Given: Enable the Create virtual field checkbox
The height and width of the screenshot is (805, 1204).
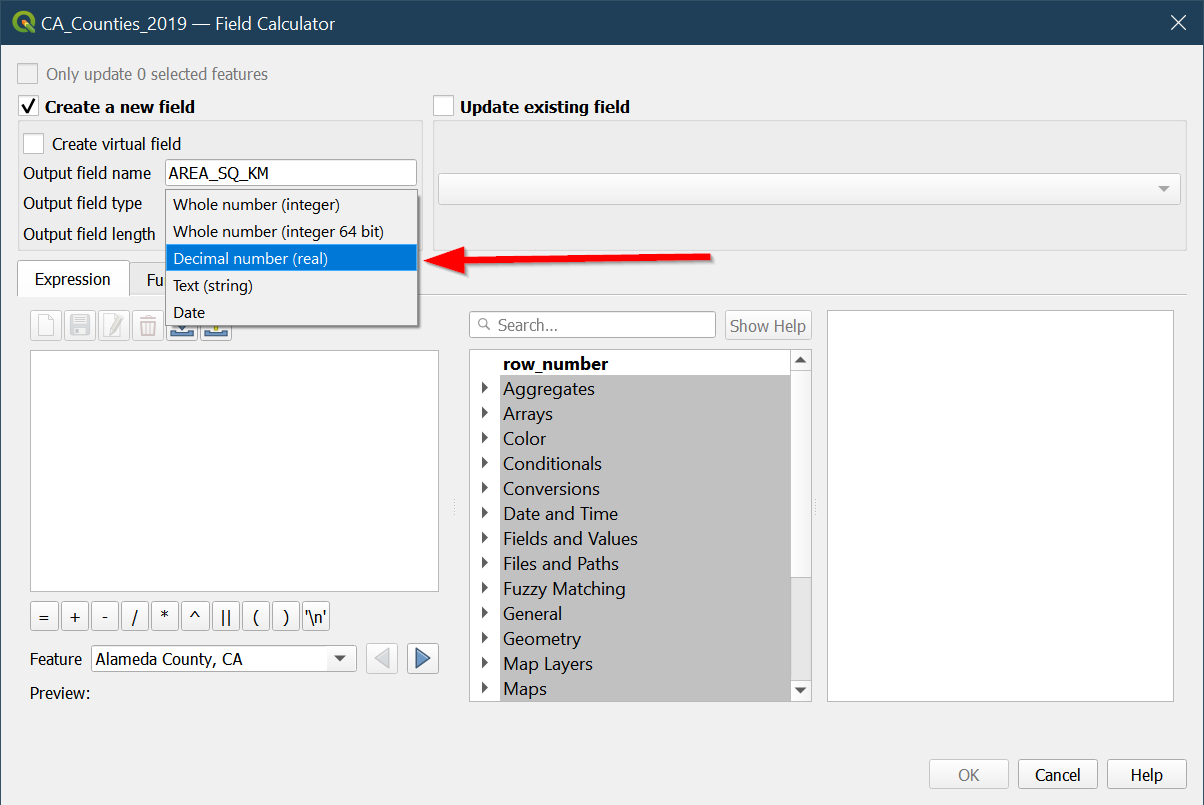Looking at the screenshot, I should pyautogui.click(x=34, y=144).
